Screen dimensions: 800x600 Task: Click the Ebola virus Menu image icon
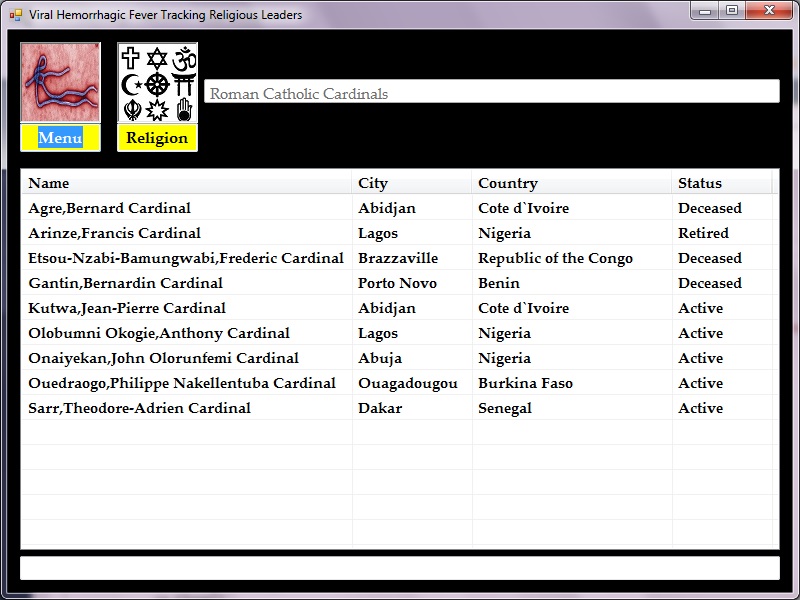point(60,84)
